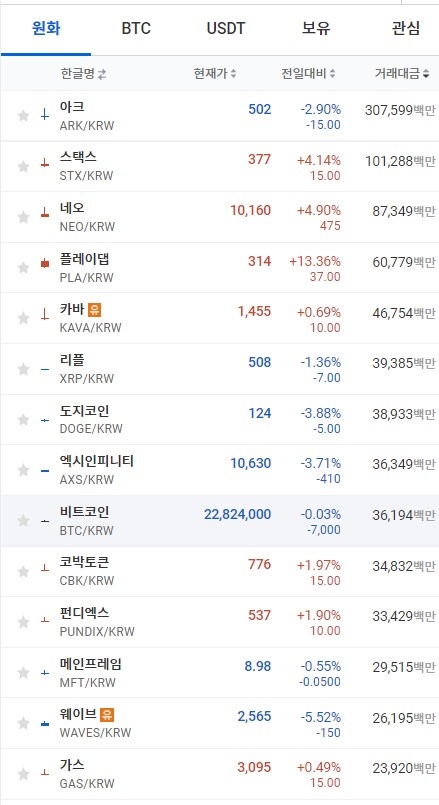Screen dimensions: 439x805
Task: Click the red candle icon for 플레이댑
Action: point(45,263)
